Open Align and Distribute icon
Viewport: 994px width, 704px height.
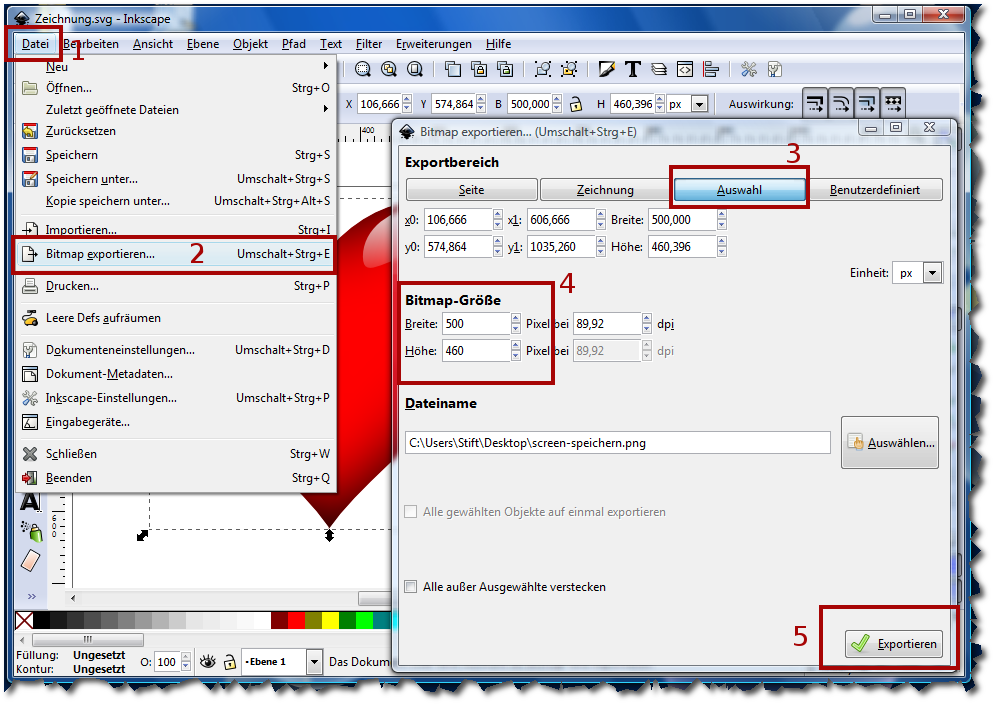pyautogui.click(x=711, y=69)
